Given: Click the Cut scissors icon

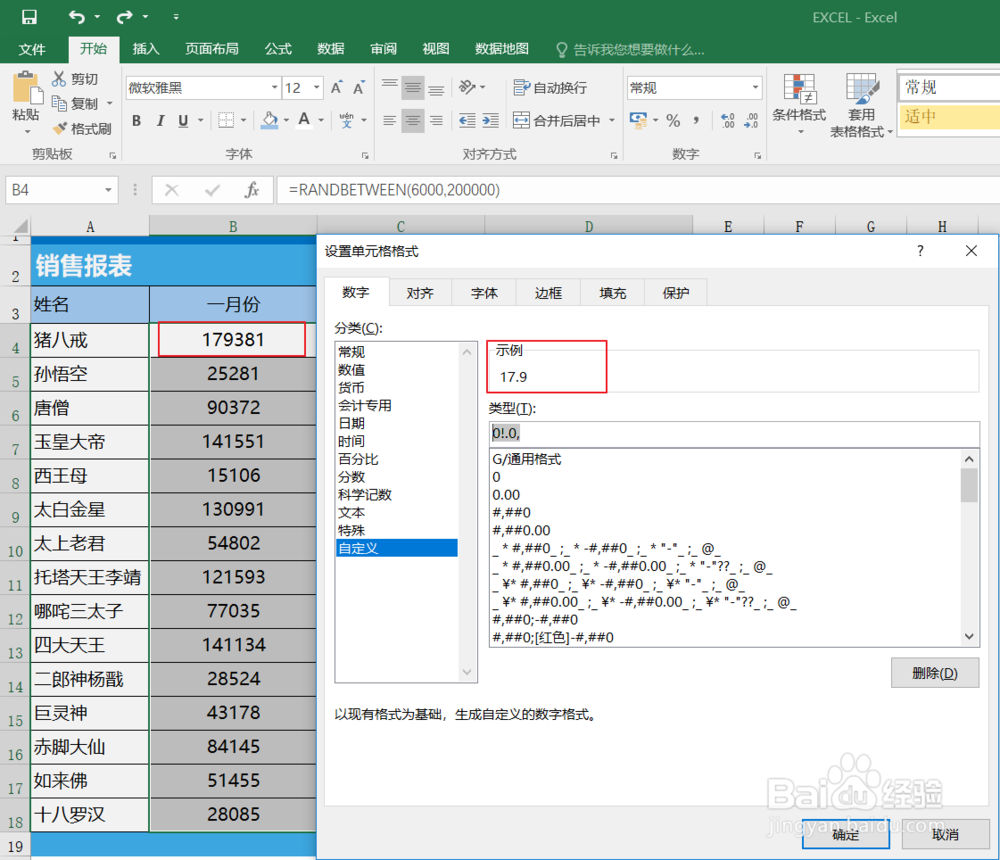Looking at the screenshot, I should (x=59, y=78).
